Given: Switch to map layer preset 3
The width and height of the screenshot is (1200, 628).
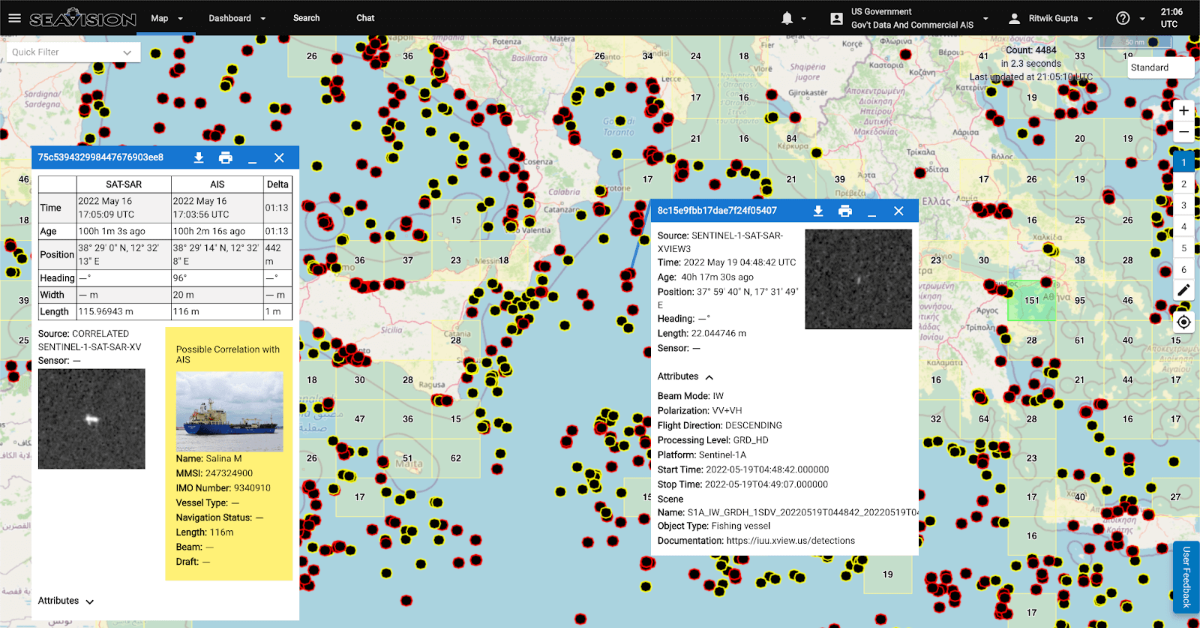Looking at the screenshot, I should 1184,205.
